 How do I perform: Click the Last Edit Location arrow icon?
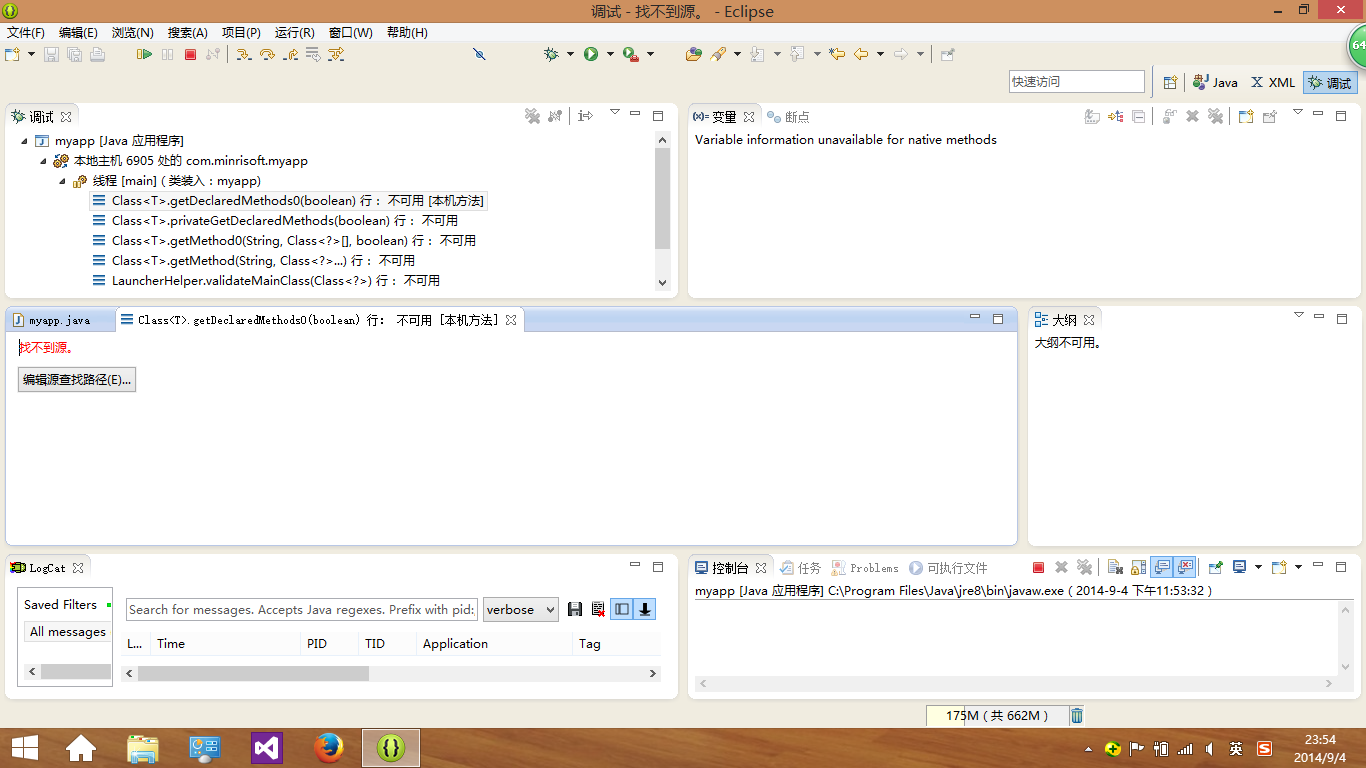point(837,54)
